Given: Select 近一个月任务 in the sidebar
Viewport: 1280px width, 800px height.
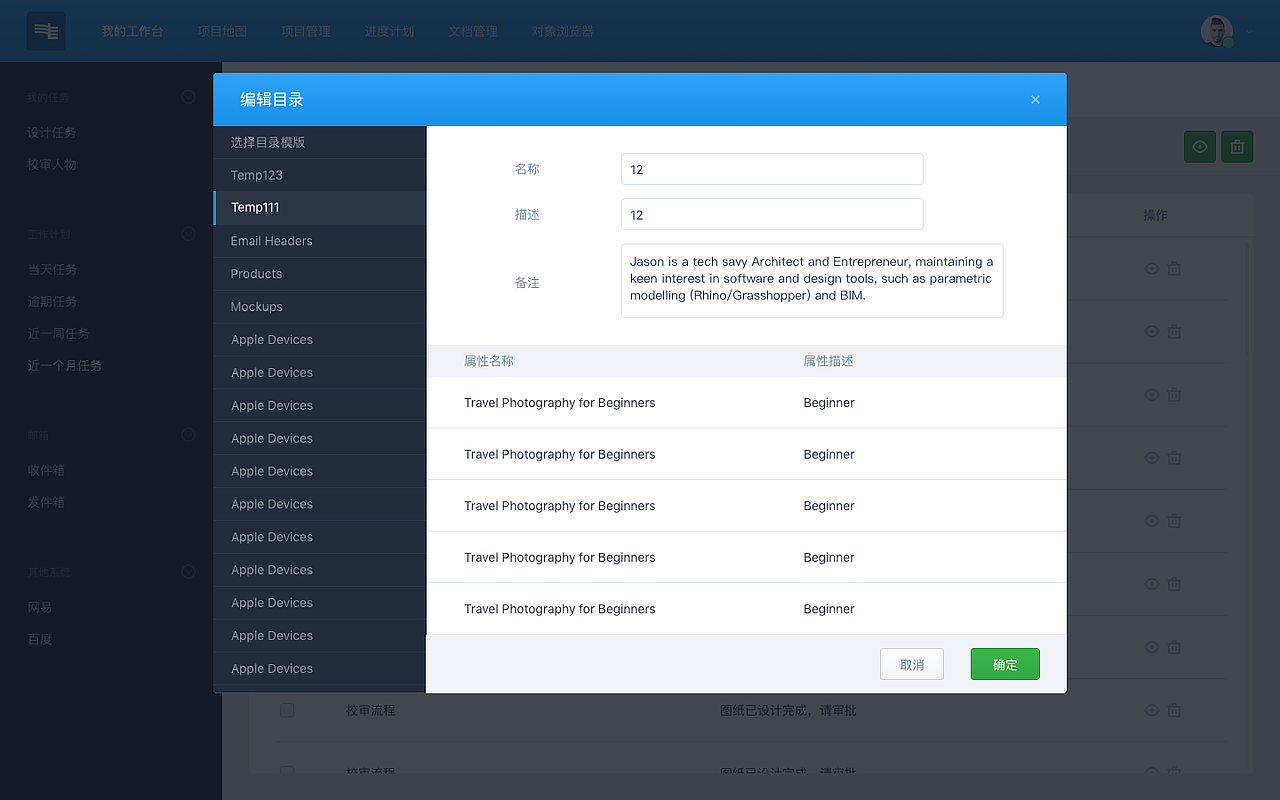Looking at the screenshot, I should click(x=65, y=366).
